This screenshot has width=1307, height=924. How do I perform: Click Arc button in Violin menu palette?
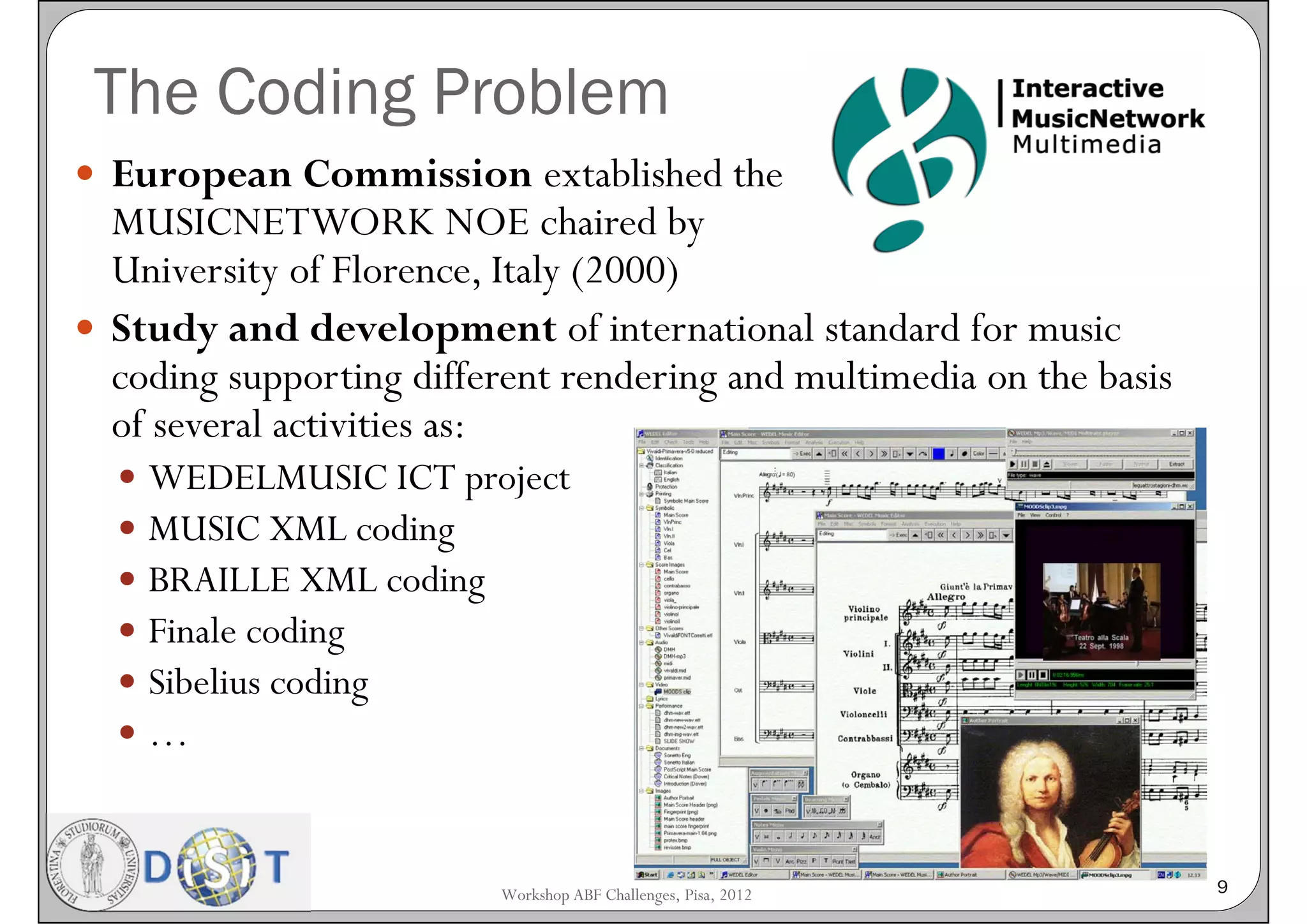(789, 861)
